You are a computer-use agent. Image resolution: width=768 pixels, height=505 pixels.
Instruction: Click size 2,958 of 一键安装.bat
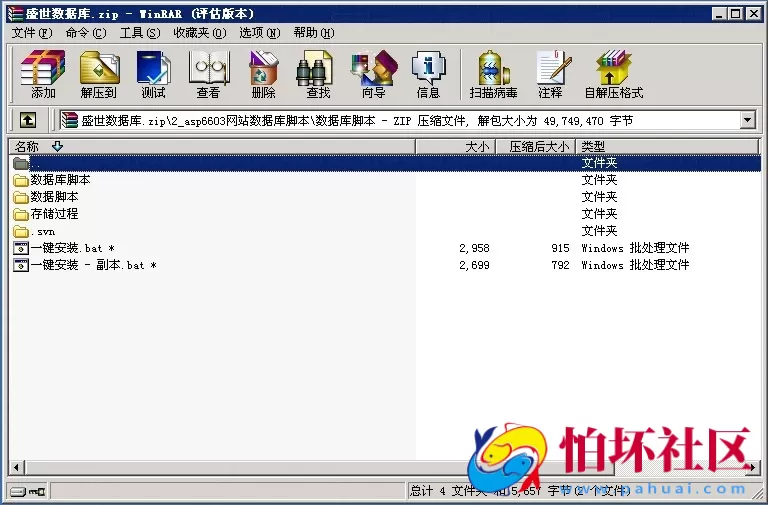(x=474, y=248)
